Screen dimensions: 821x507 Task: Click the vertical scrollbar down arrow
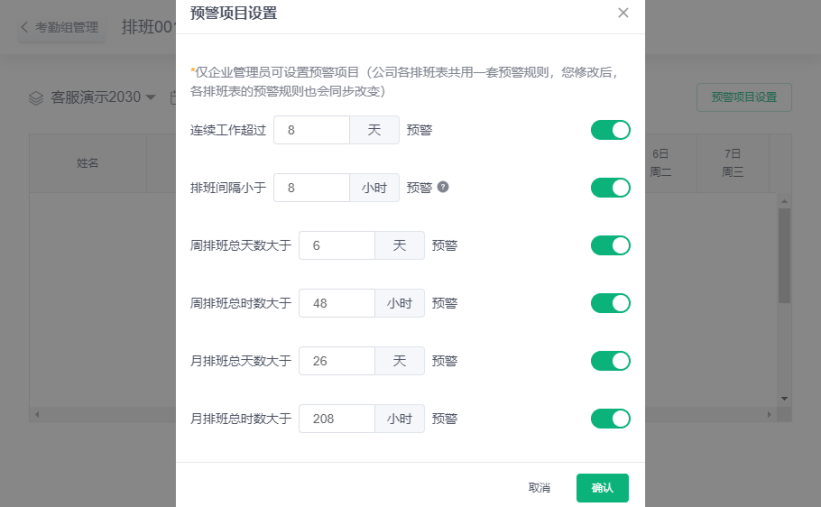pos(784,399)
